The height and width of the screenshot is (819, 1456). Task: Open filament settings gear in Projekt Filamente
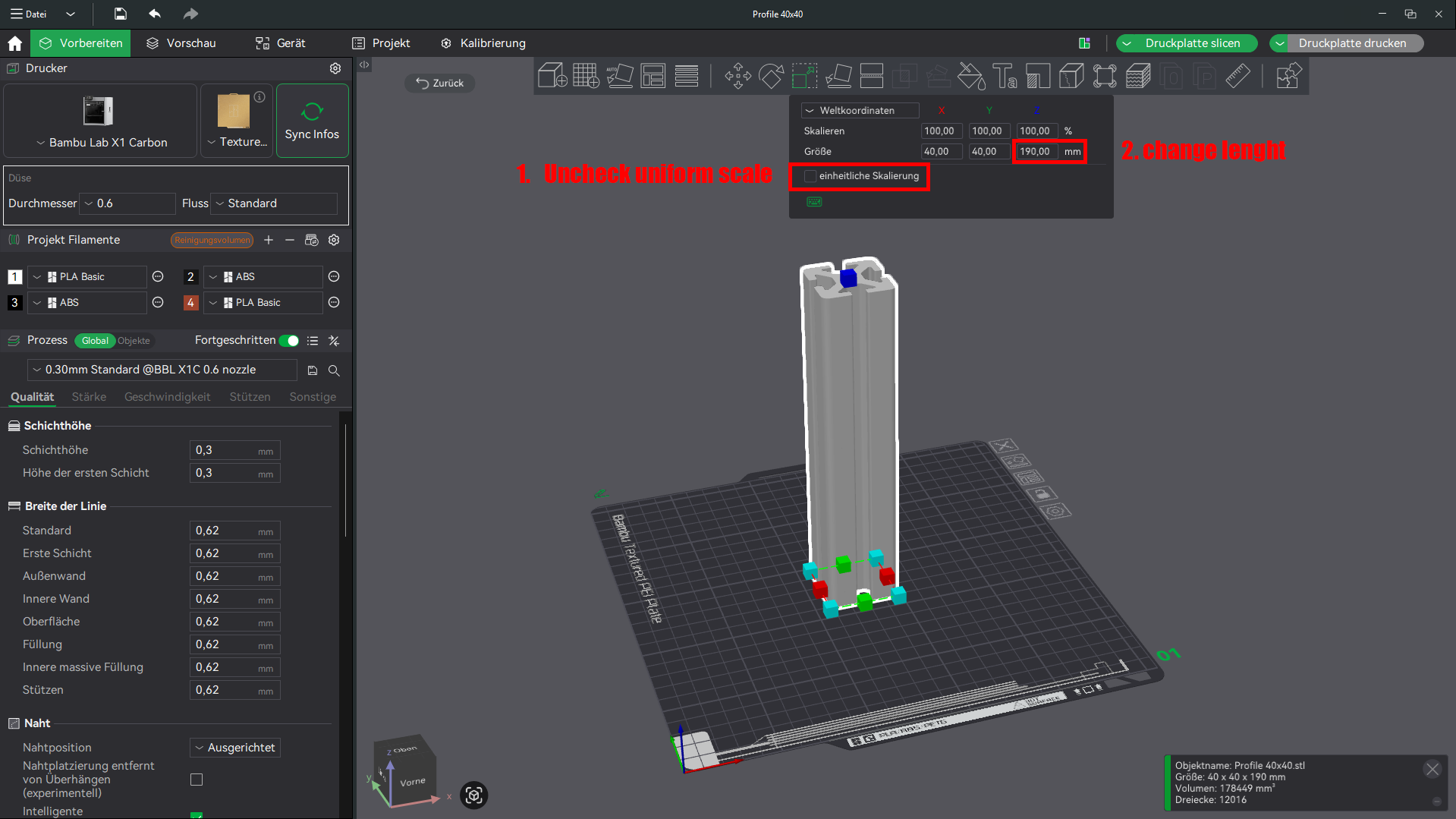[334, 240]
